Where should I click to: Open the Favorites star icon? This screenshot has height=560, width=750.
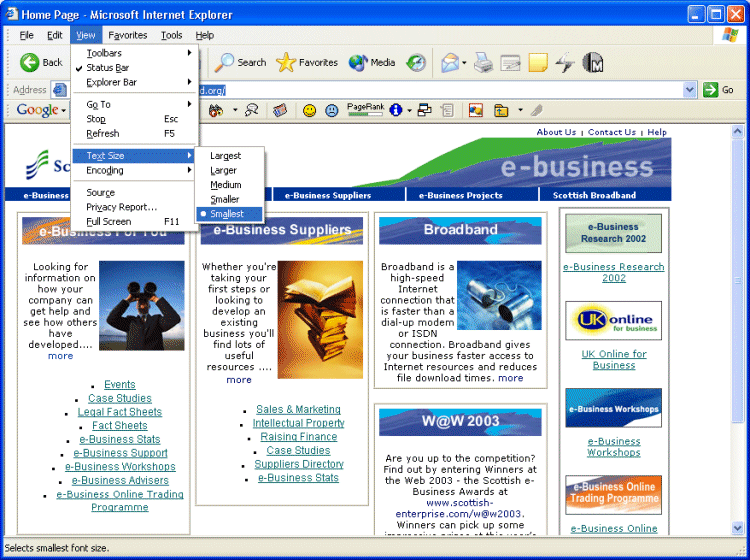point(286,63)
